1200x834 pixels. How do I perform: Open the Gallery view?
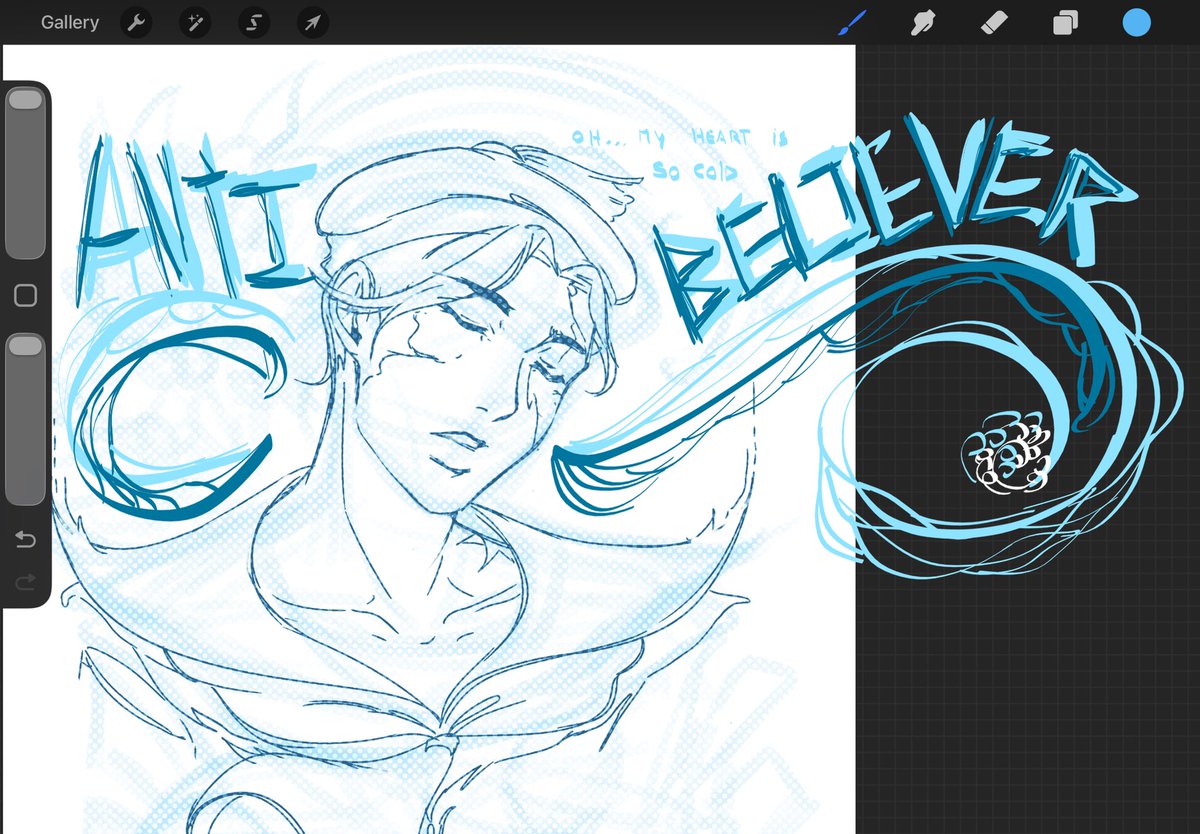point(70,22)
